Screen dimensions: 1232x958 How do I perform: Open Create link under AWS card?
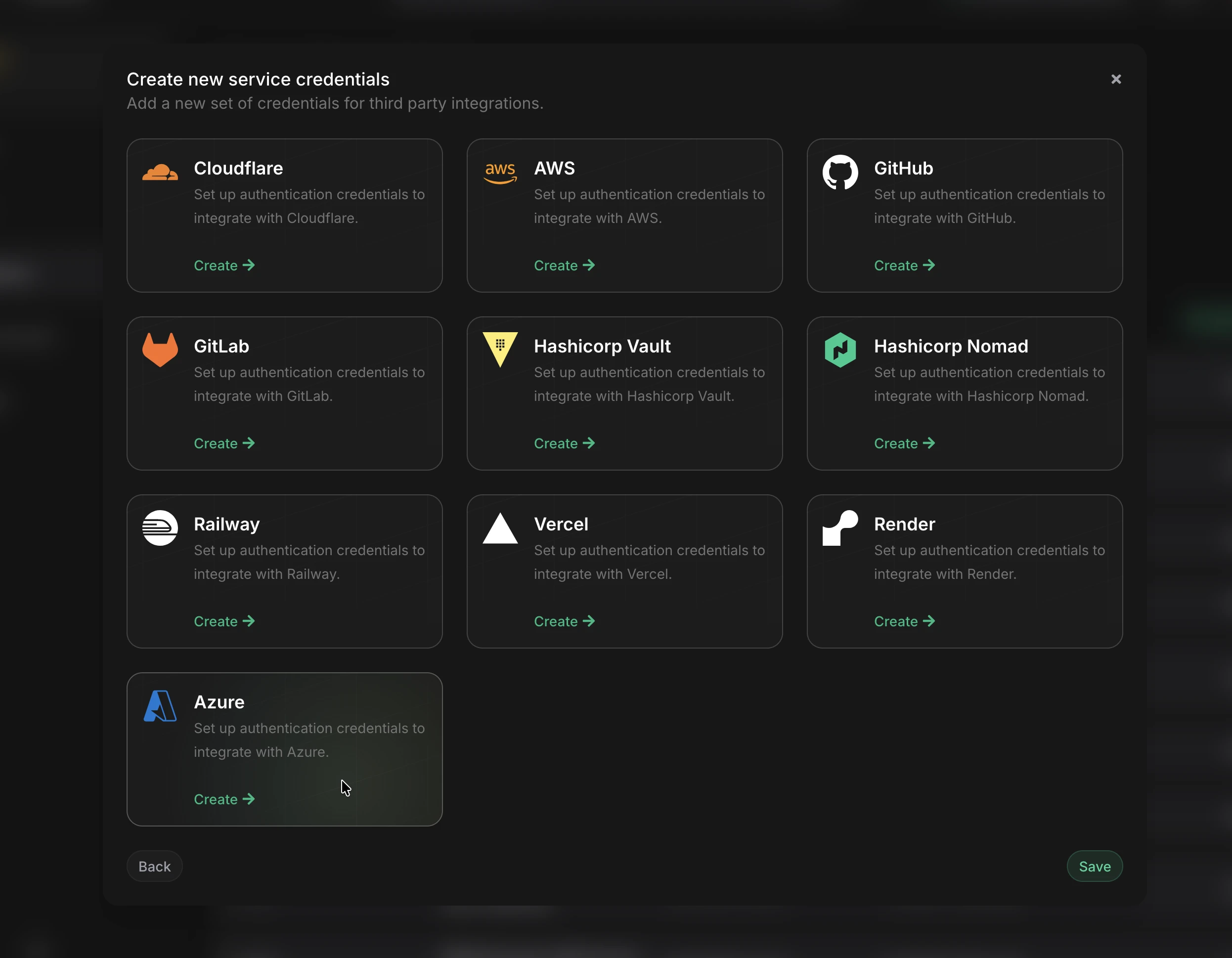564,265
